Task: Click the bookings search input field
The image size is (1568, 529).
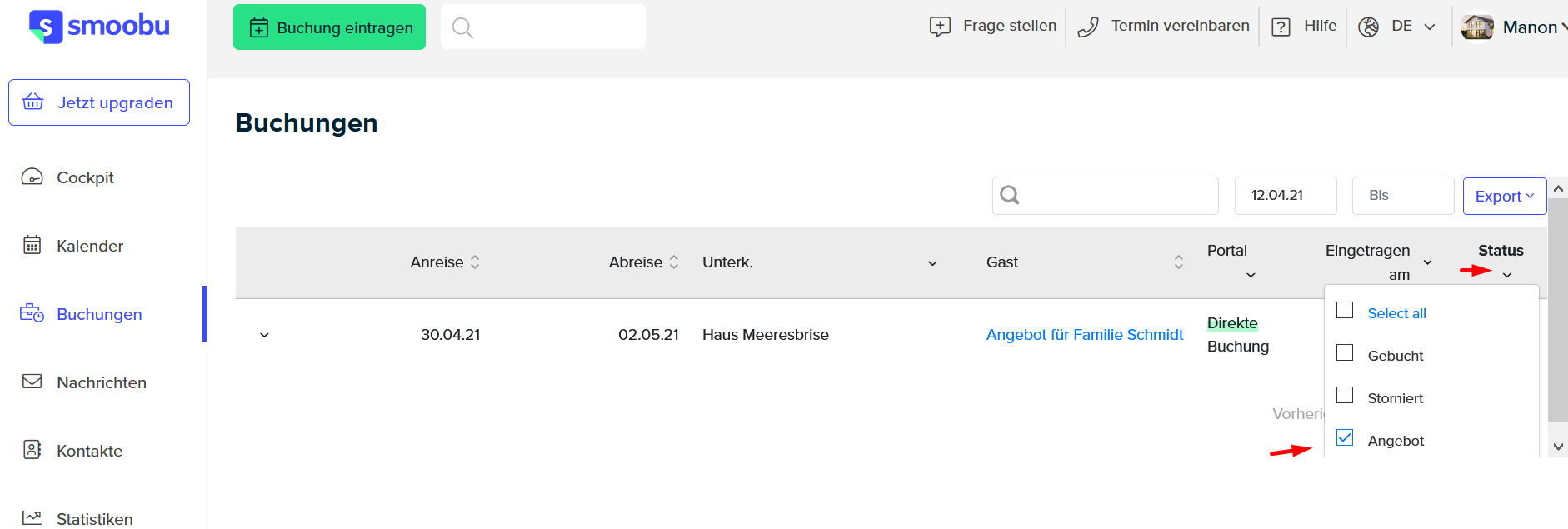Action: [1106, 196]
